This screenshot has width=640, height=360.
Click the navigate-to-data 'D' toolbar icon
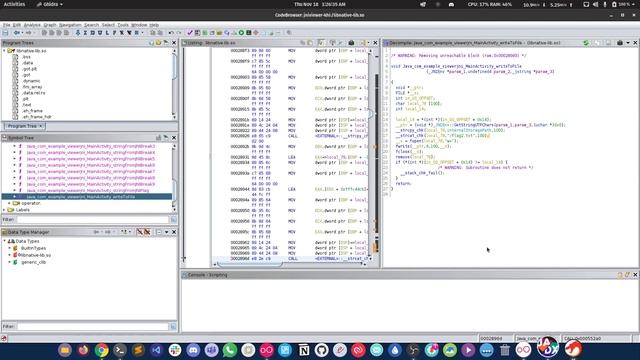[93, 33]
